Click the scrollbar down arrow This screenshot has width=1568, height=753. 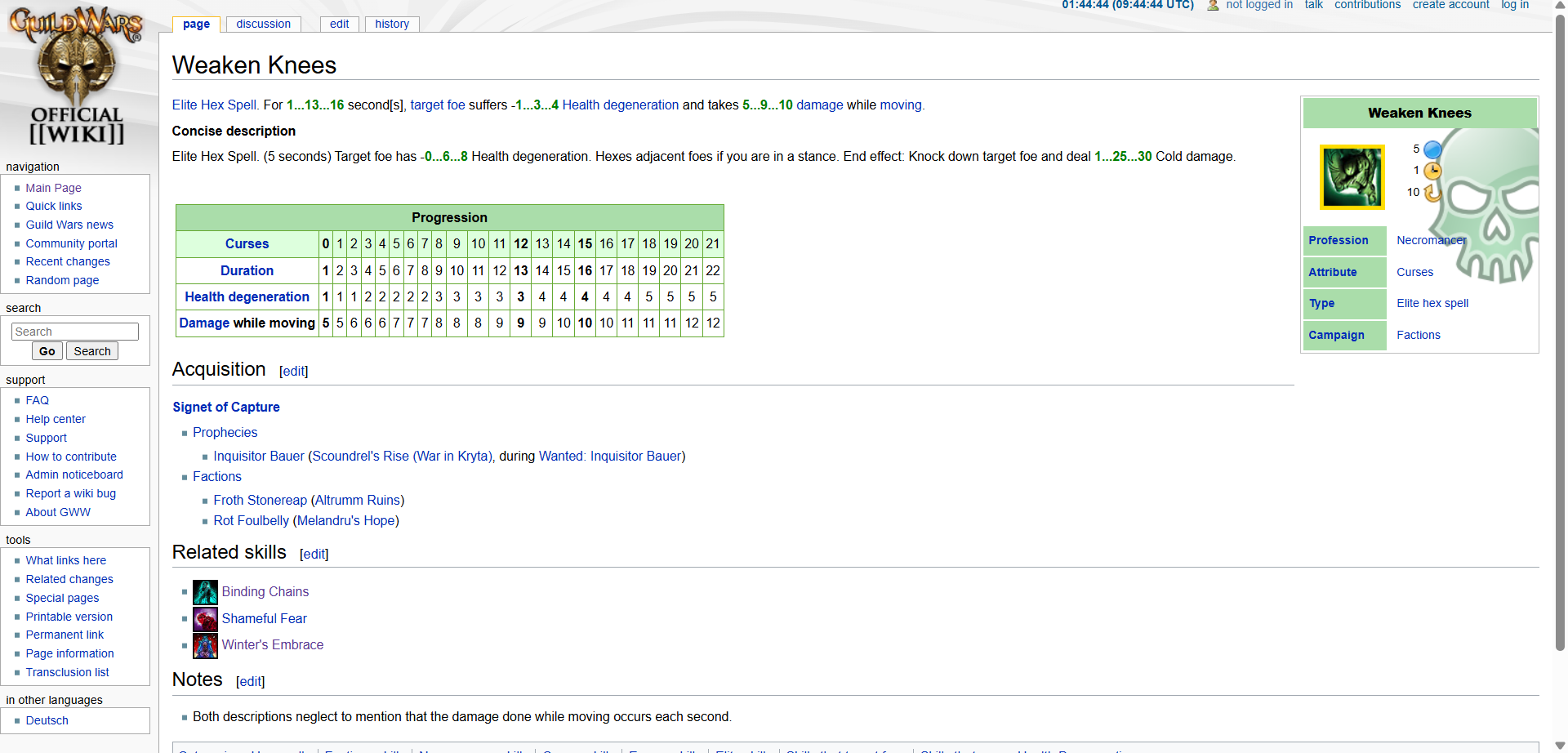coord(1561,746)
